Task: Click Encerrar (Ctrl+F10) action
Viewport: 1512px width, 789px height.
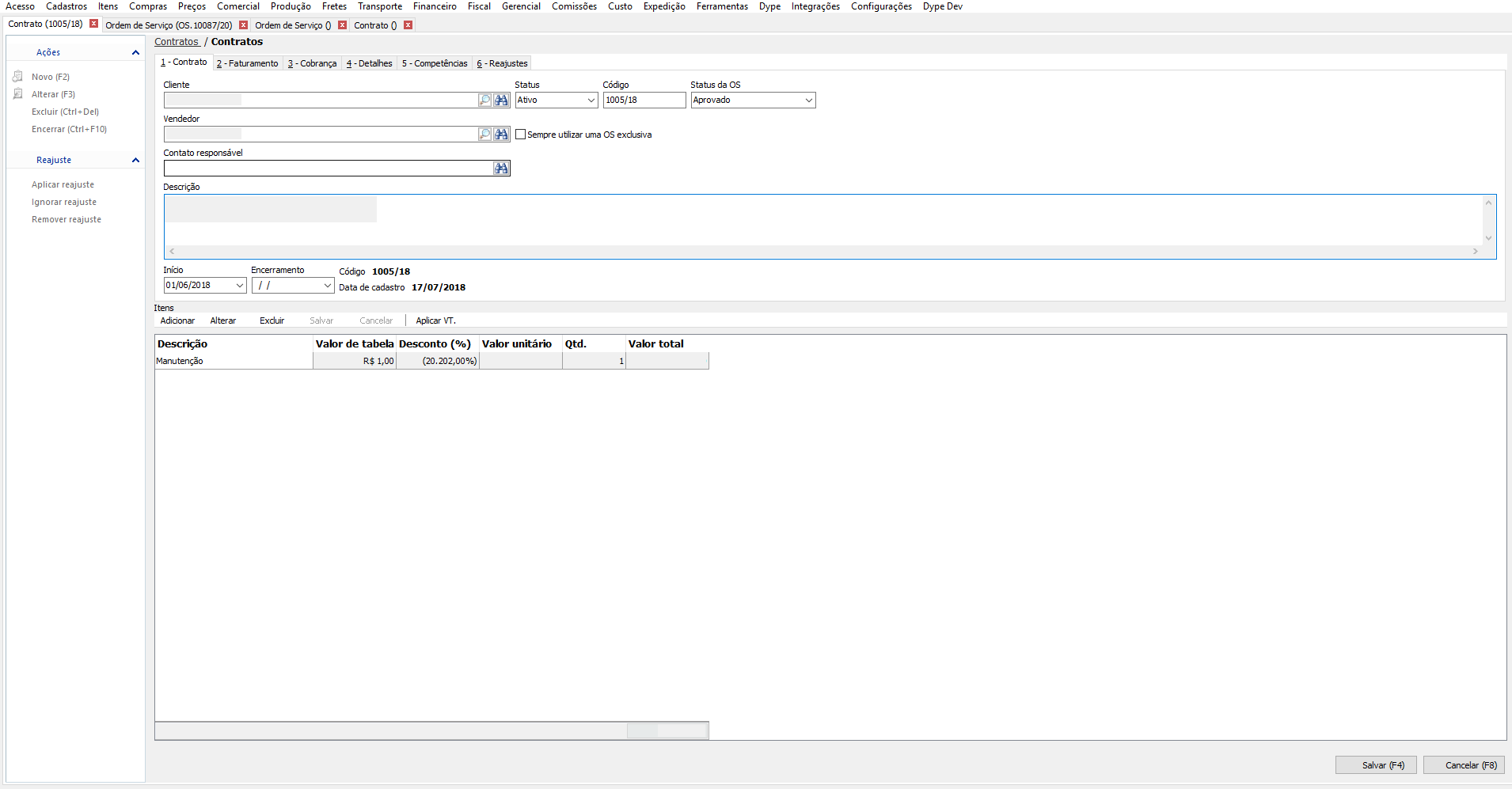Action: 69,129
